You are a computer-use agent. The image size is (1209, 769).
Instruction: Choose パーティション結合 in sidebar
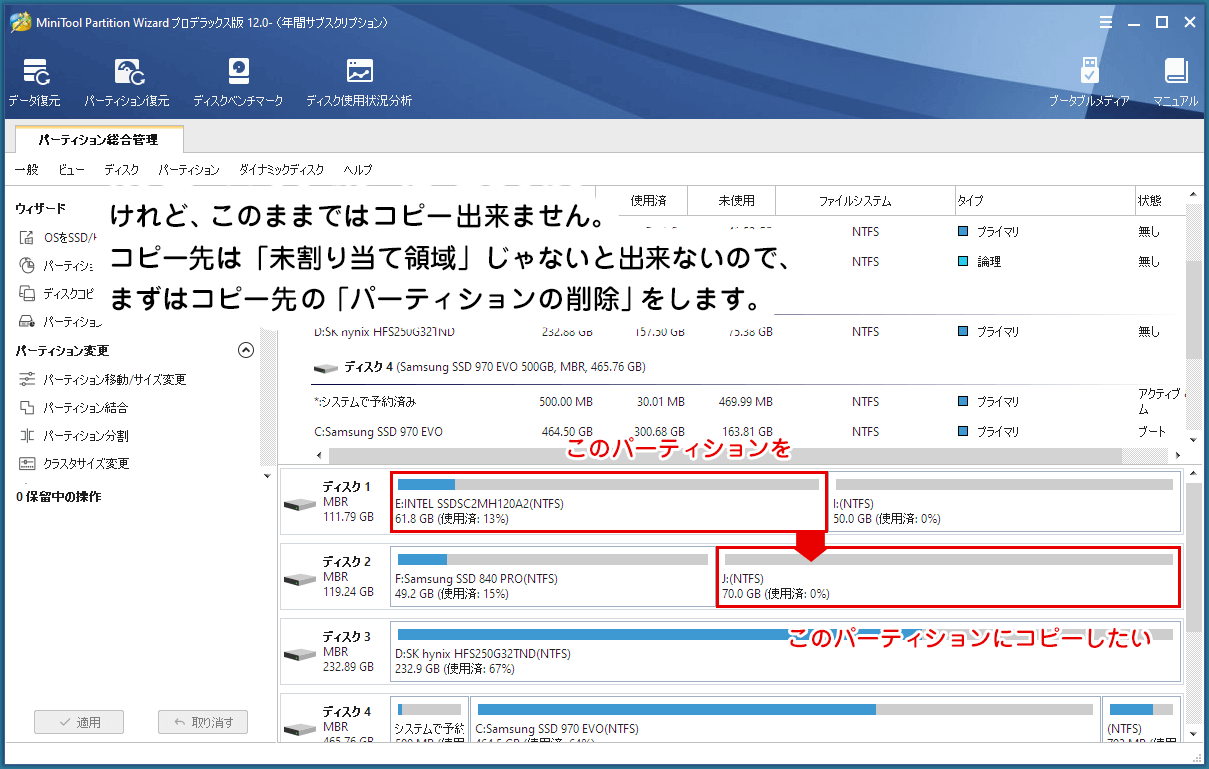pyautogui.click(x=74, y=408)
